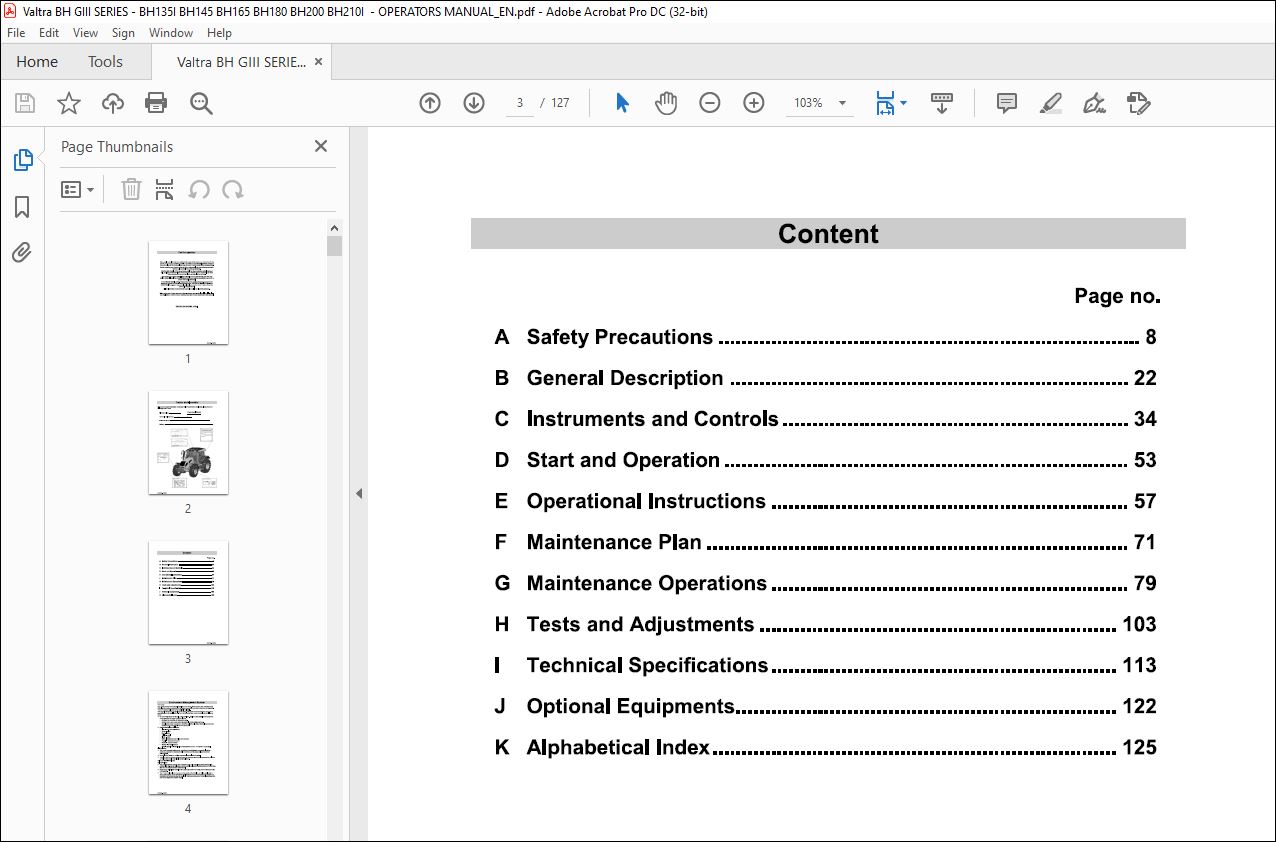
Task: Select the Highlight text pen tool
Action: [1051, 103]
